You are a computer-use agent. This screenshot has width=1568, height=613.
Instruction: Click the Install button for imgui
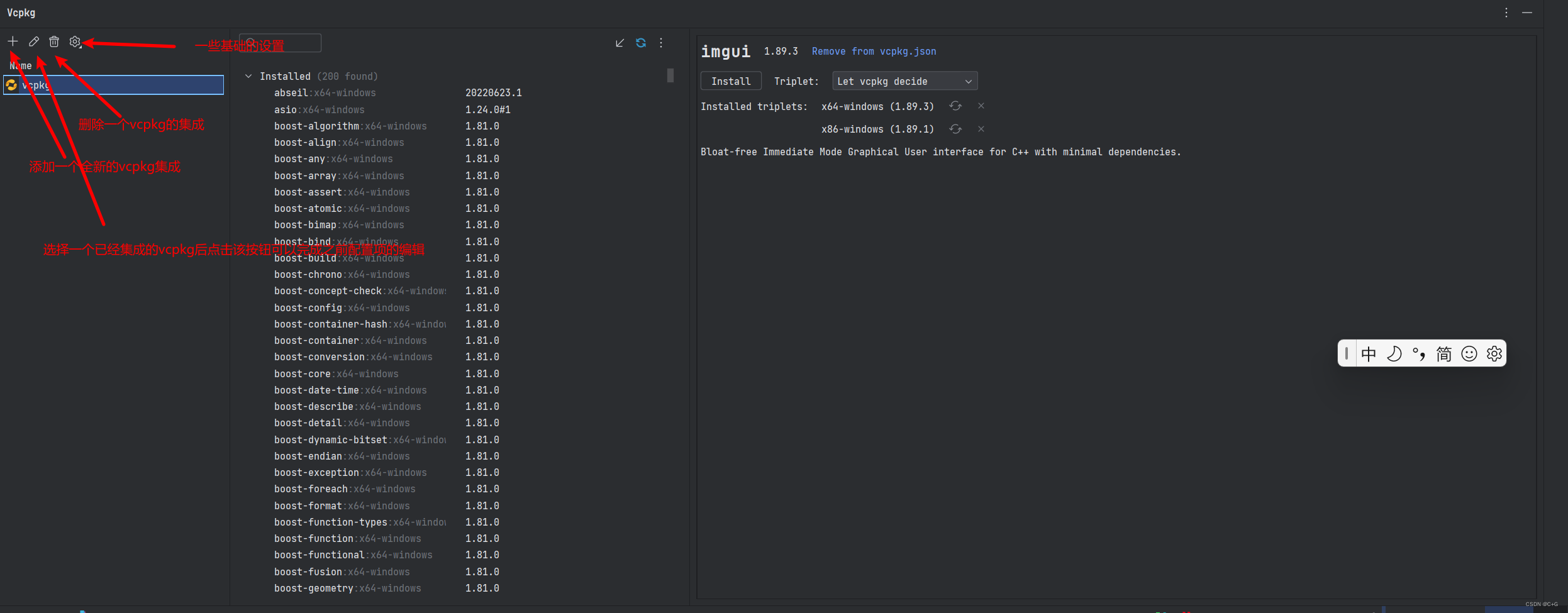click(x=731, y=81)
